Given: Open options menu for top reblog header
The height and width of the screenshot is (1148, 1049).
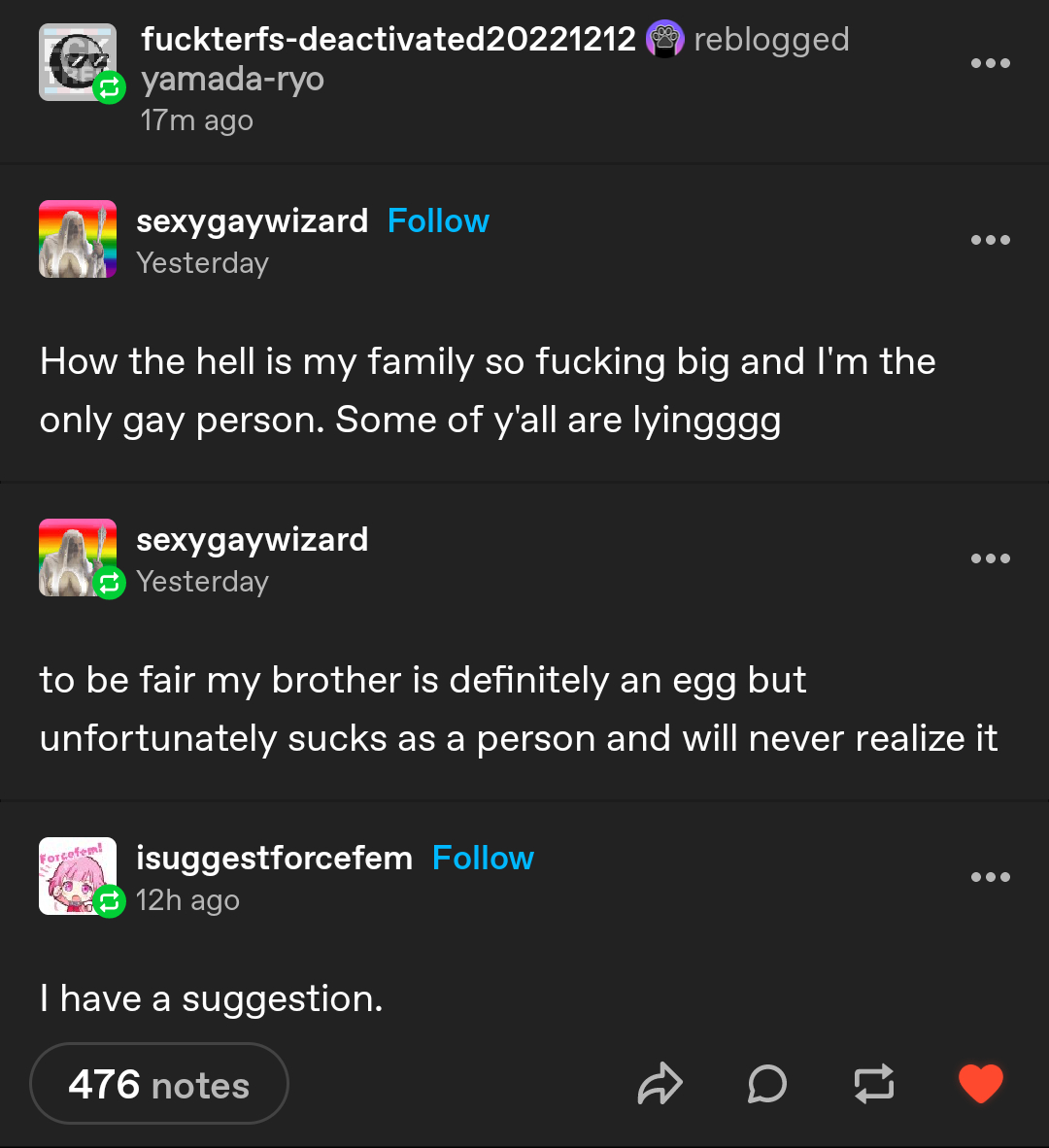Looking at the screenshot, I should click(991, 63).
